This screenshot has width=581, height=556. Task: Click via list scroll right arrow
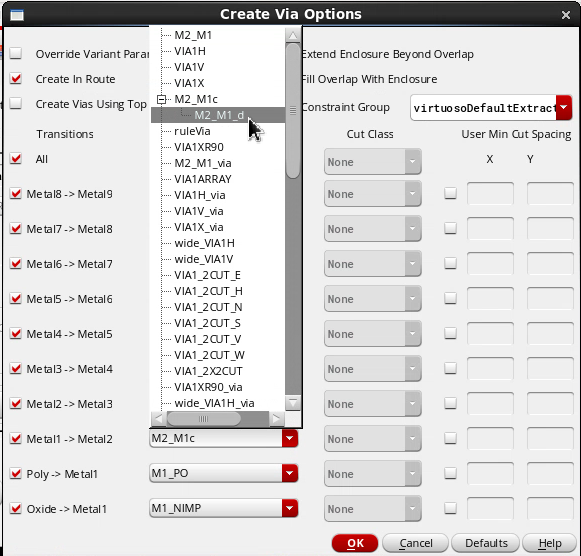click(276, 419)
